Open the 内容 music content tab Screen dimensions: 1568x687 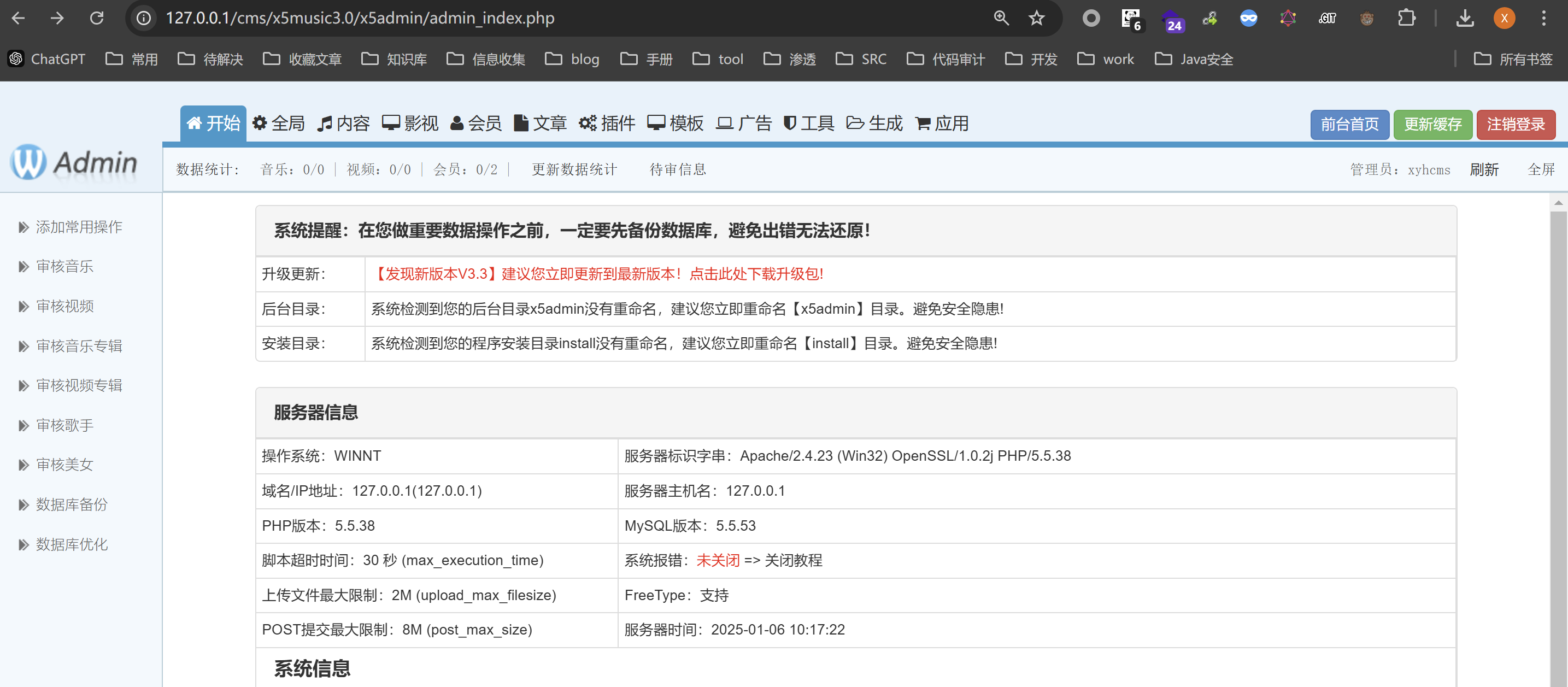[x=344, y=124]
